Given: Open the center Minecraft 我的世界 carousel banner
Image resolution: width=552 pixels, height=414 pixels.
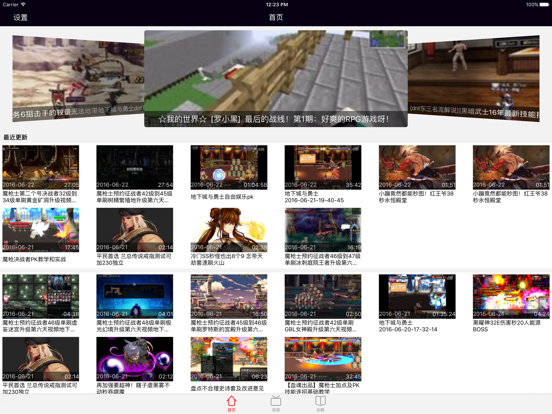Looking at the screenshot, I should 276,79.
